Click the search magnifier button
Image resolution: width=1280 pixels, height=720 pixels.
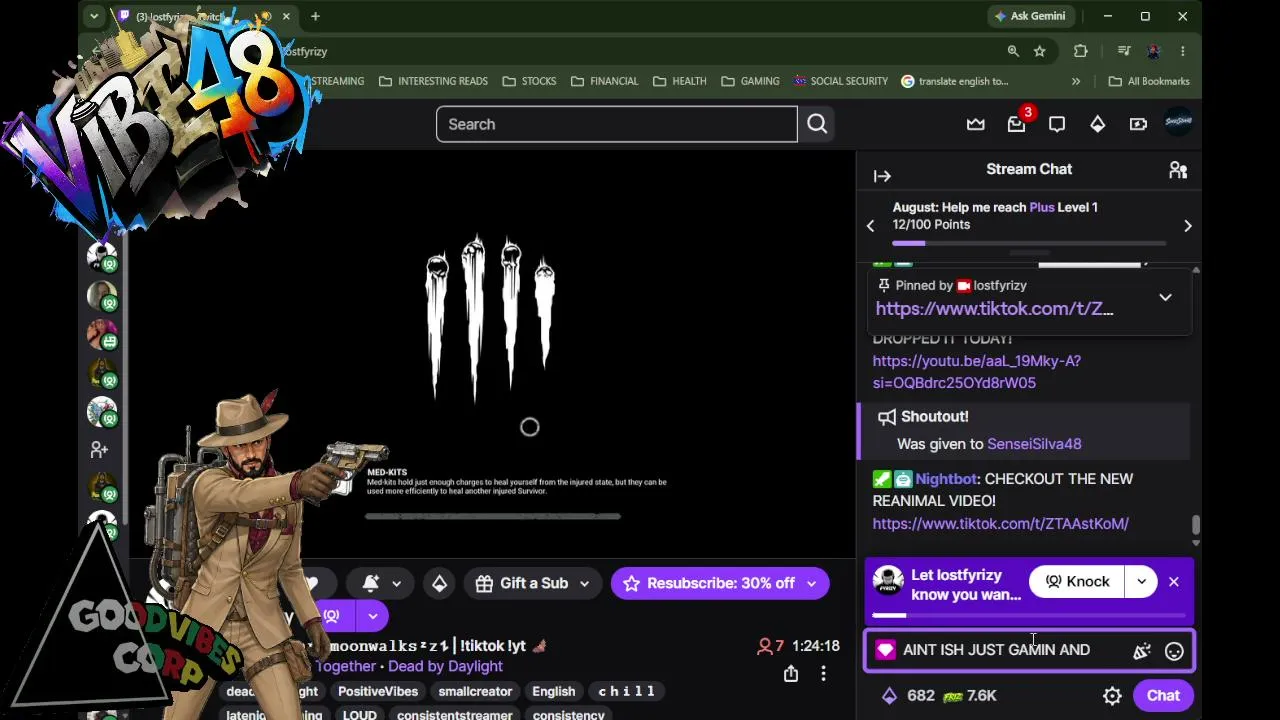click(817, 124)
